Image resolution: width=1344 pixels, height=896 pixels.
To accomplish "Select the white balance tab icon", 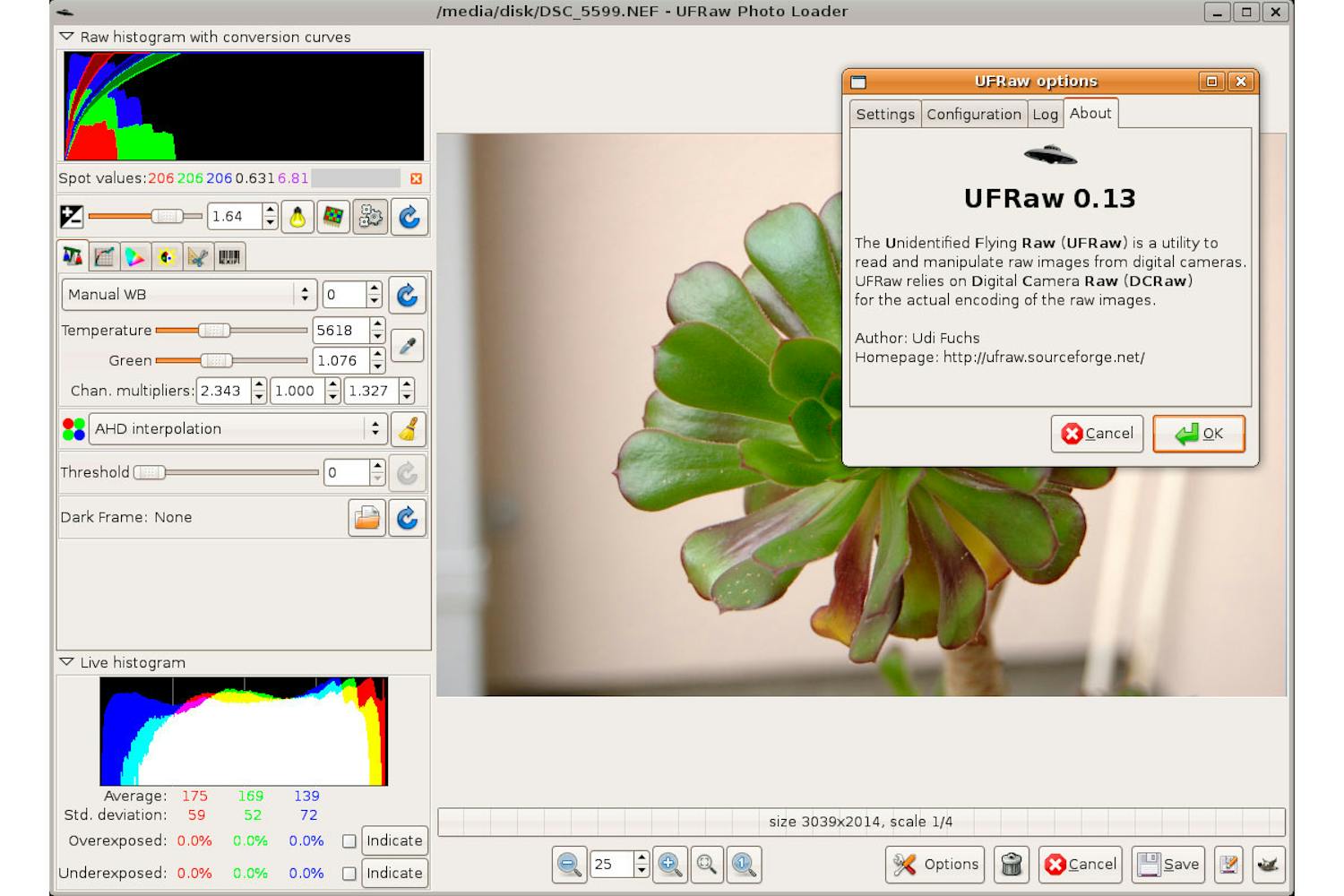I will (73, 257).
